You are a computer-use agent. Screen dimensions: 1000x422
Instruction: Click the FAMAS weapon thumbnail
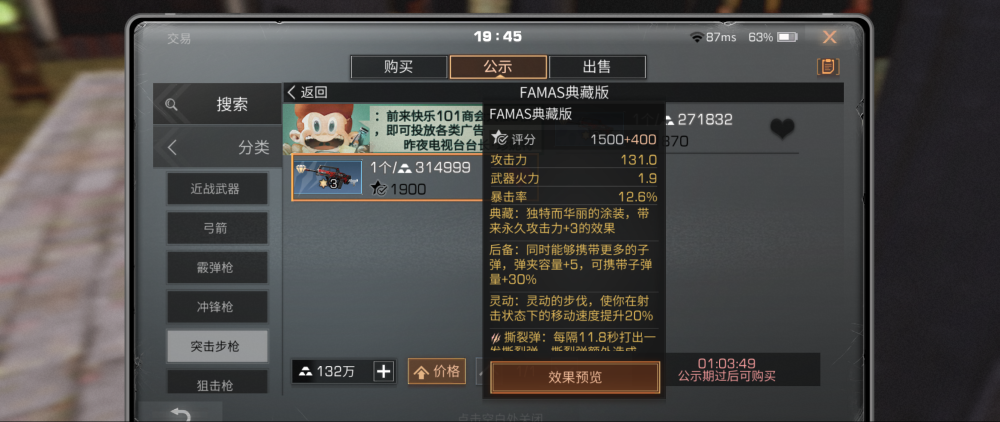coord(328,177)
